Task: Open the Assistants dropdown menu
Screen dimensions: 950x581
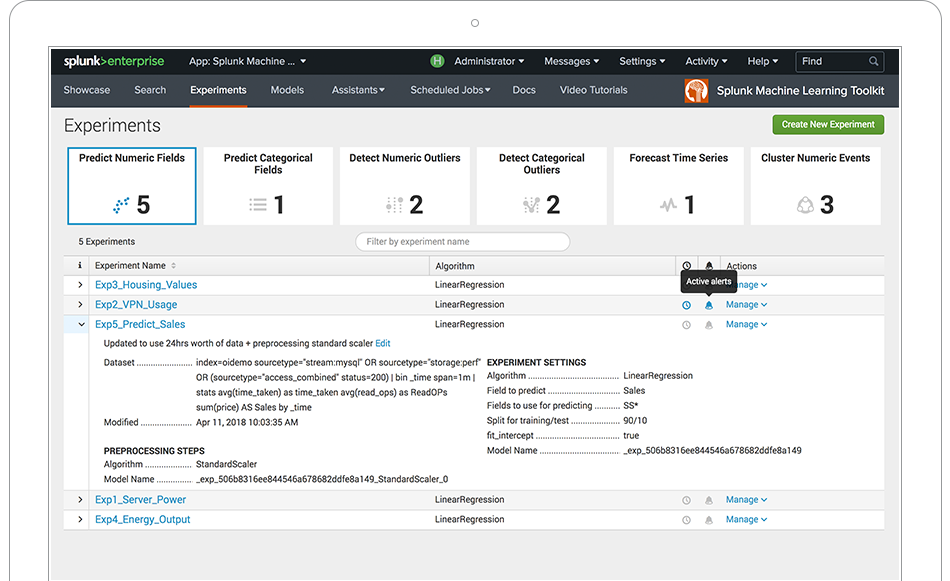Action: pos(358,90)
